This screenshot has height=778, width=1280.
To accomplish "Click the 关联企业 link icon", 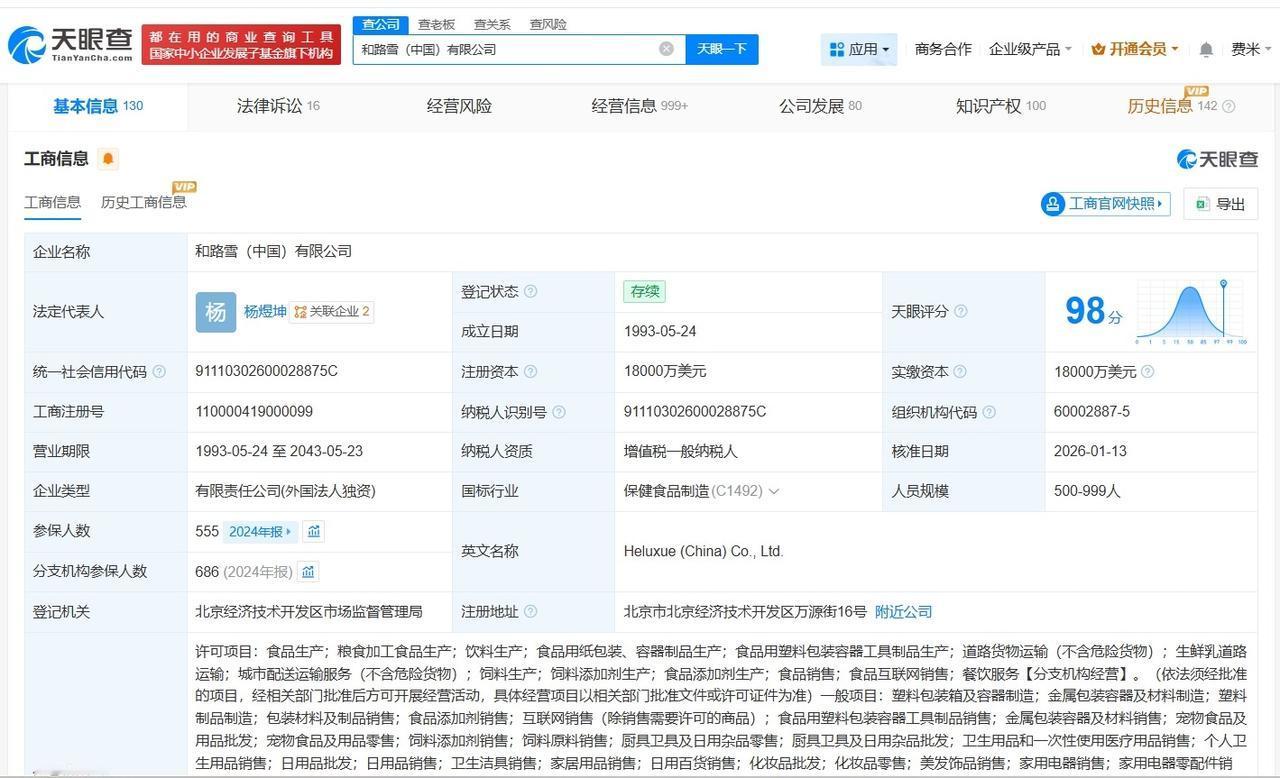I will pos(300,312).
